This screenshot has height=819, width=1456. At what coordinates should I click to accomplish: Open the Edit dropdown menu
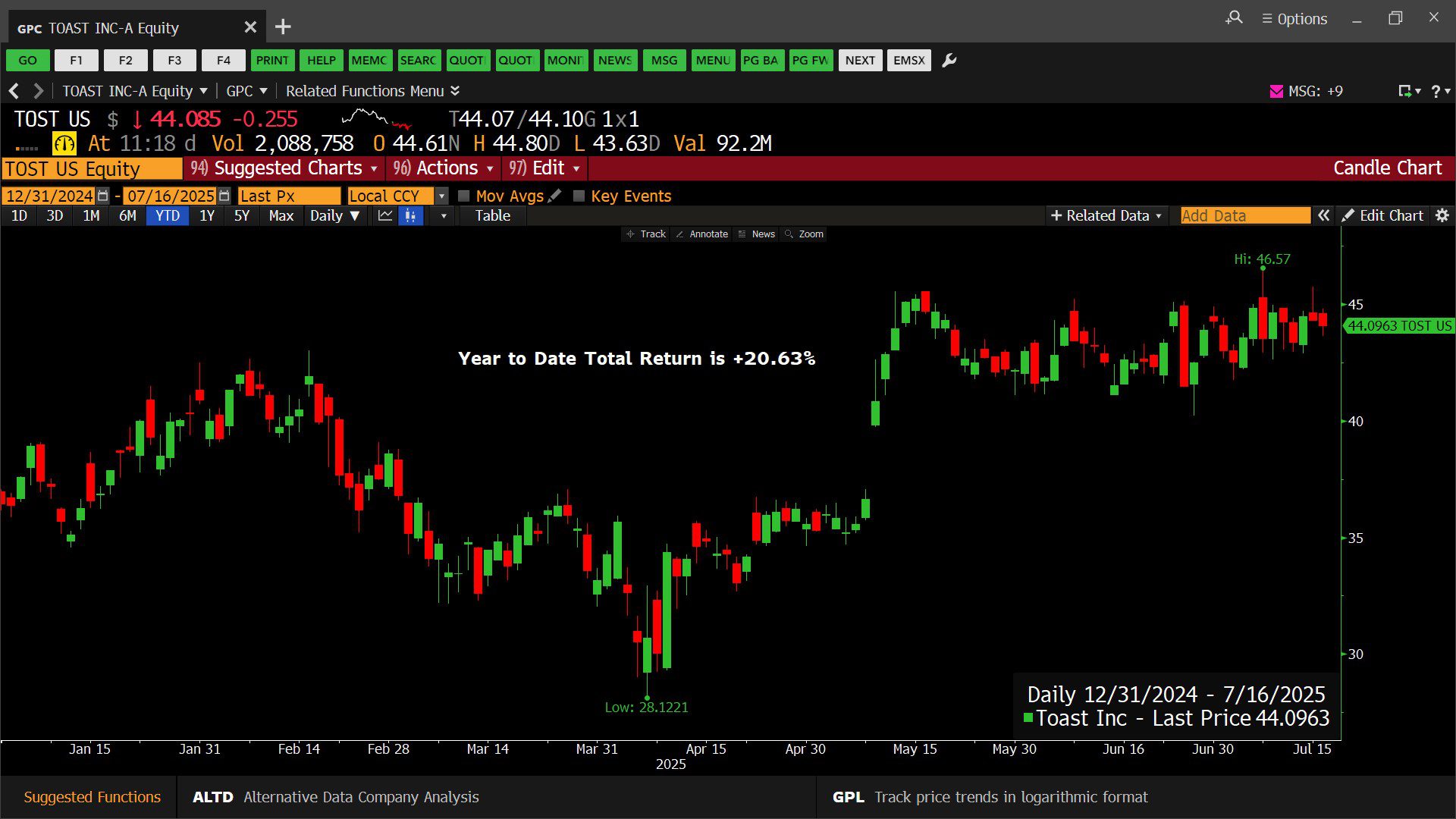point(544,168)
